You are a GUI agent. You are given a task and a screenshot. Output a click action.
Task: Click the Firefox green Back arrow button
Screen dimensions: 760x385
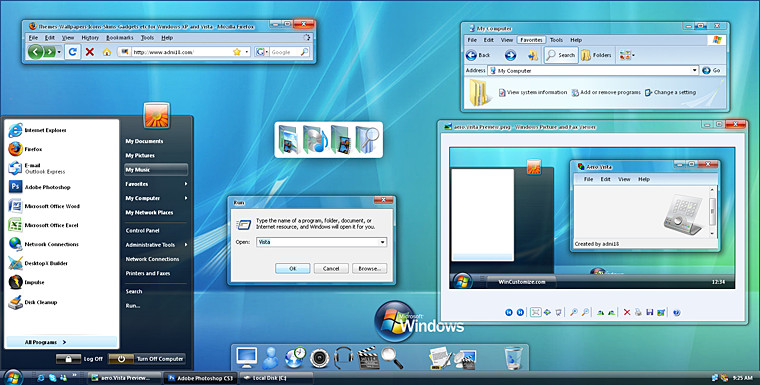pos(35,52)
